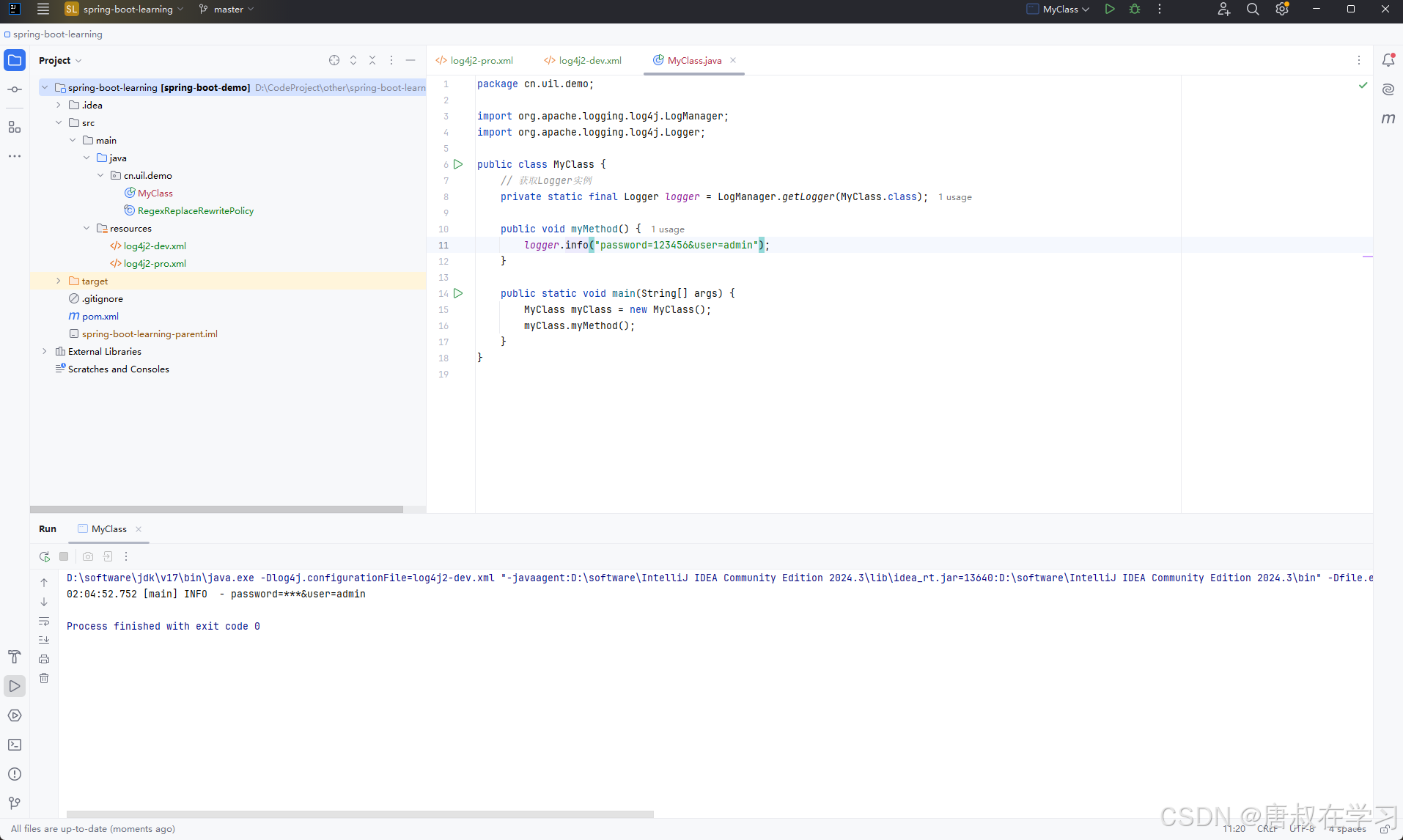Collapse the resources folder
This screenshot has width=1403, height=840.
click(x=86, y=228)
